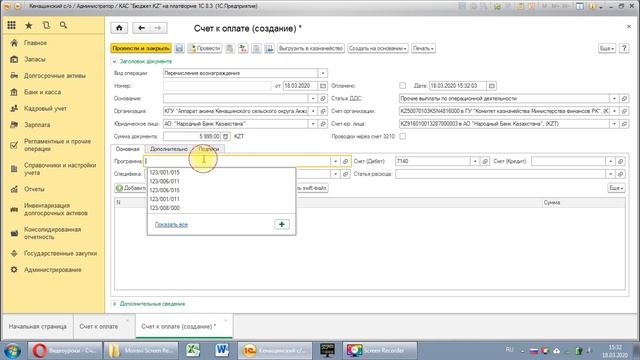Open calculator for Сумма документа field
The image size is (640, 360).
[x=226, y=136]
